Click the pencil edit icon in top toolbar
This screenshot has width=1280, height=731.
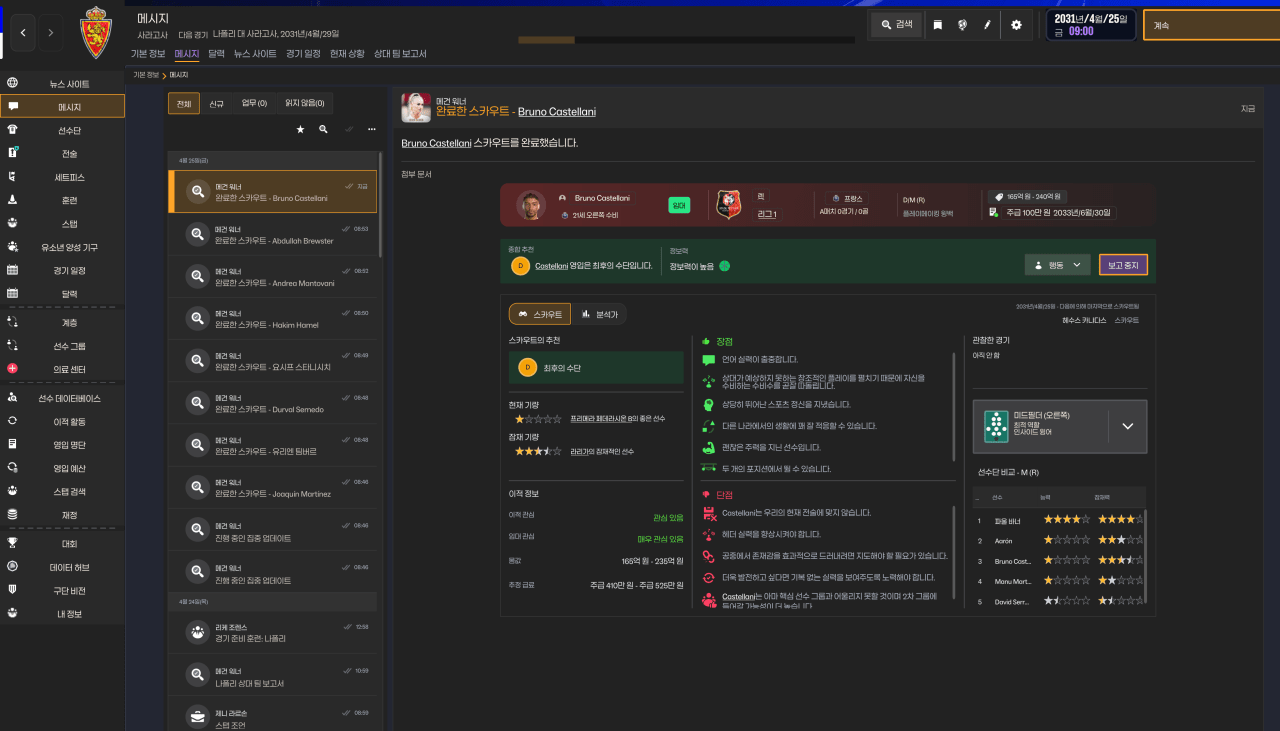(x=986, y=24)
